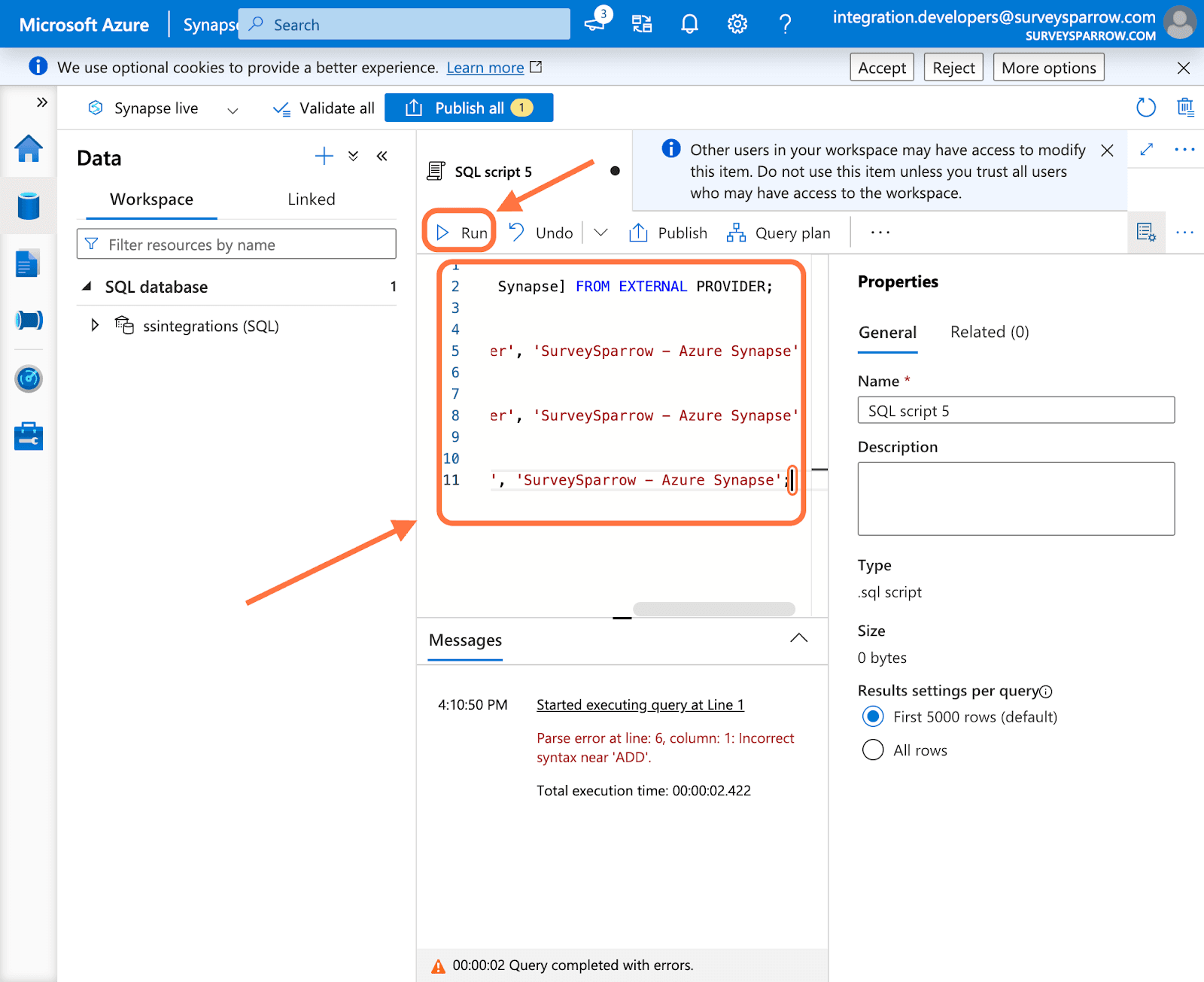Run the SQL script
The width and height of the screenshot is (1204, 982).
click(x=461, y=233)
